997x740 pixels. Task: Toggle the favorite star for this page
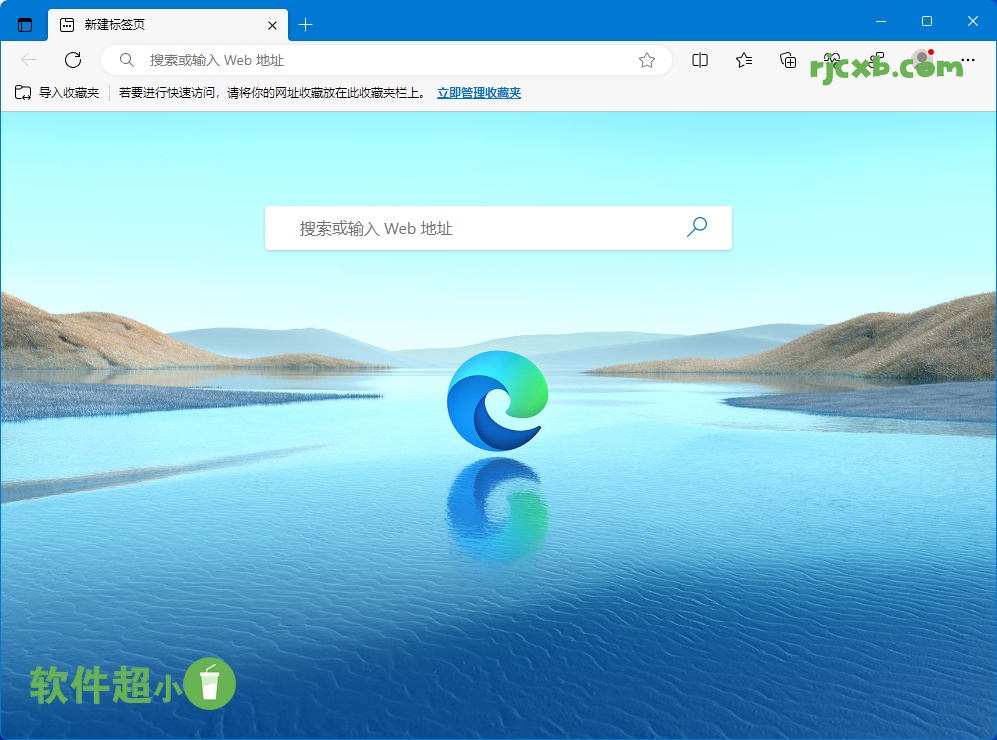(x=646, y=60)
